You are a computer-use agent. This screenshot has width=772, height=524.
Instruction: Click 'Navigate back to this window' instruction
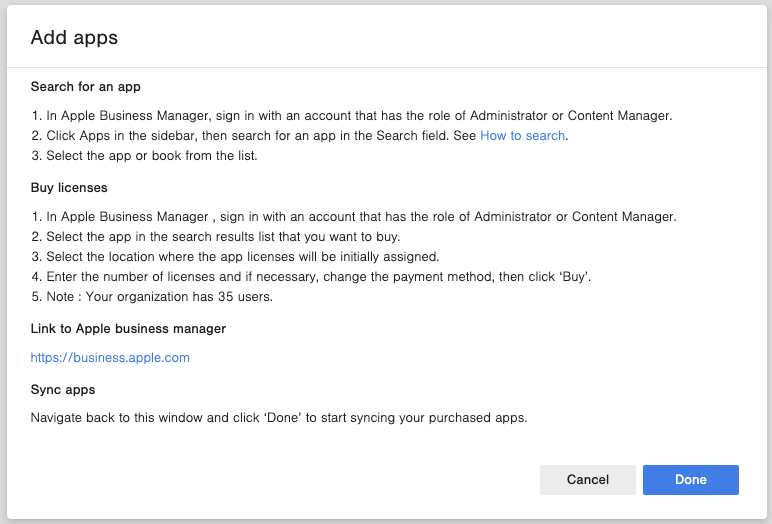279,418
